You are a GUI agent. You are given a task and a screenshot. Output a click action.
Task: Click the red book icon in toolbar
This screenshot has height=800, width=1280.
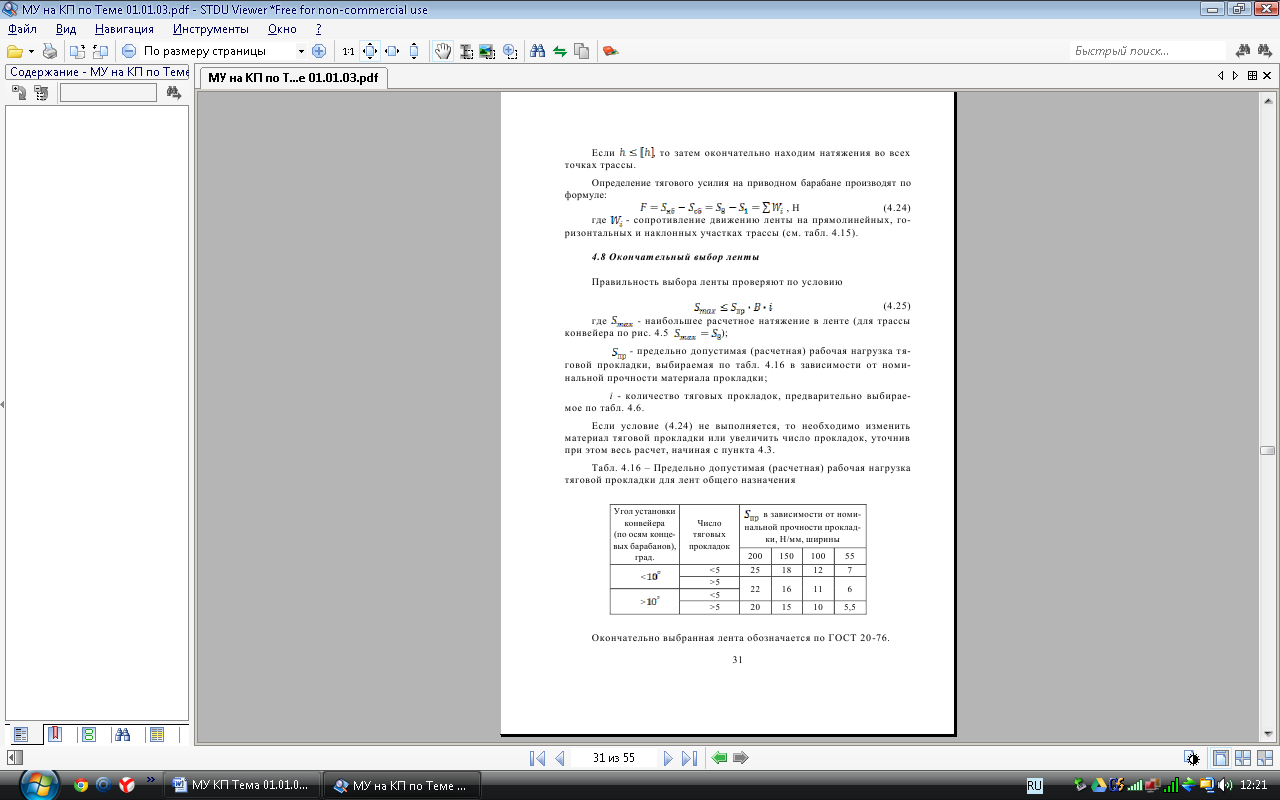click(x=611, y=51)
